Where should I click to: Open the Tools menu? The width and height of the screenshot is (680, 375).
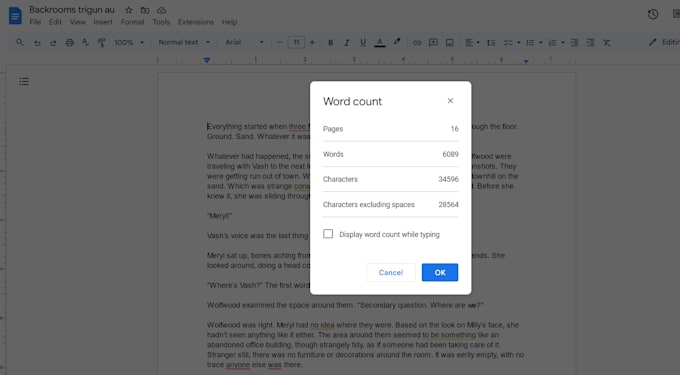click(161, 22)
